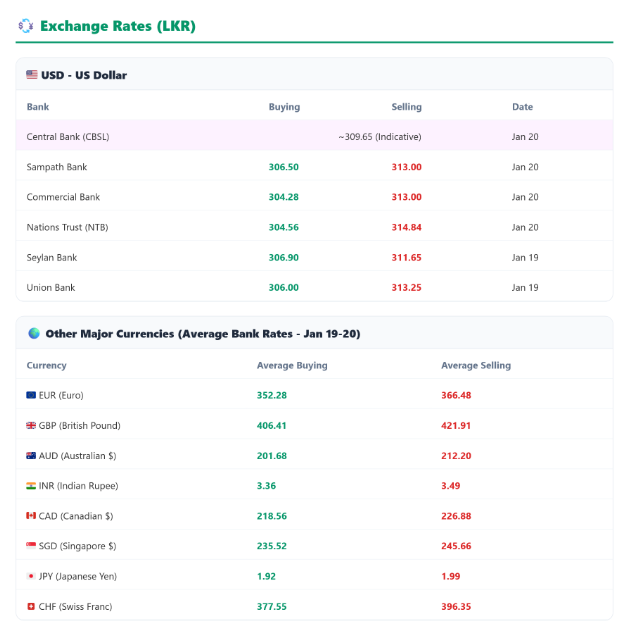The height and width of the screenshot is (625, 627).
Task: Click the Canadian flag icon
Action: (x=32, y=516)
